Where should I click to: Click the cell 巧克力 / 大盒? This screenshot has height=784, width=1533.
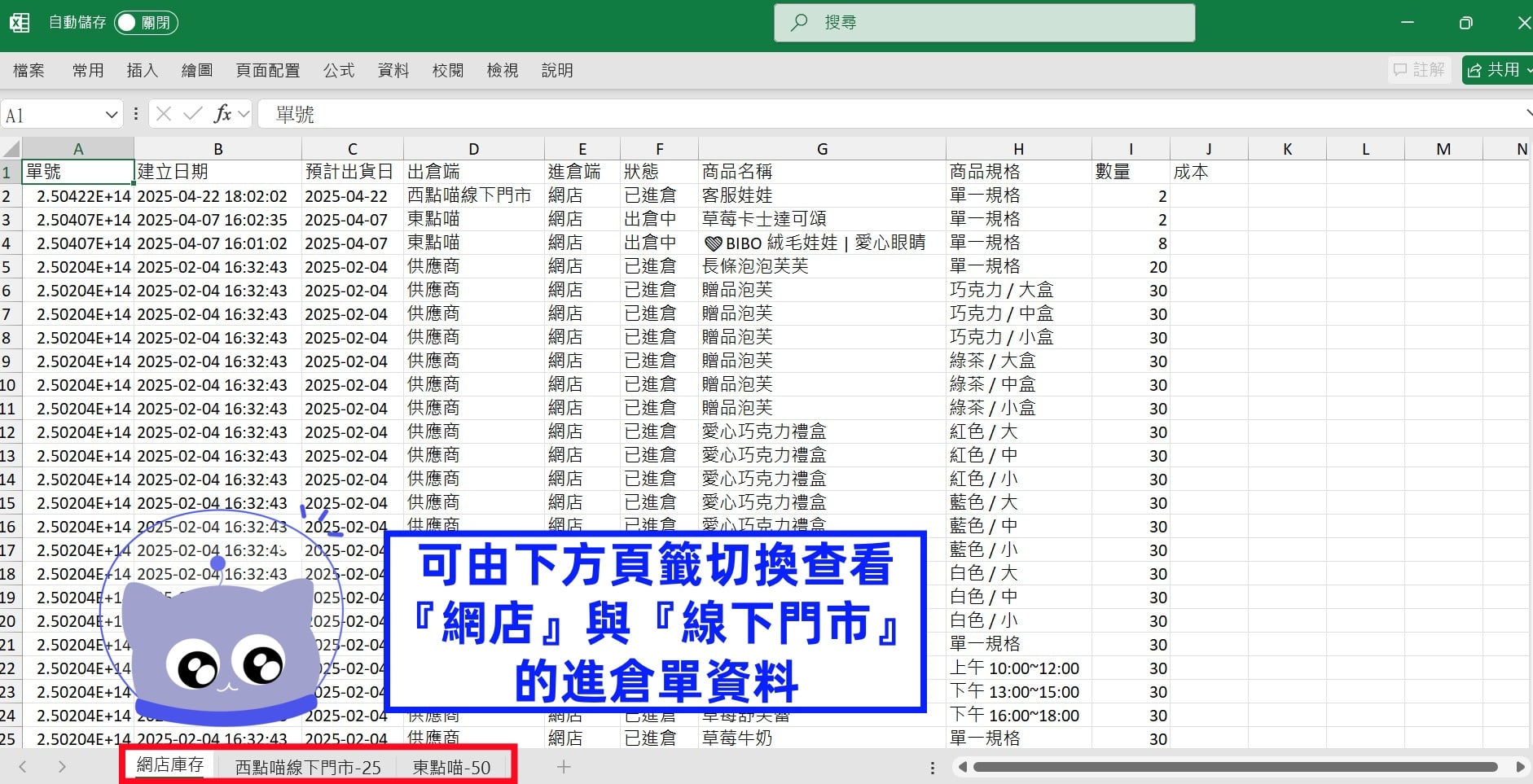click(1018, 290)
